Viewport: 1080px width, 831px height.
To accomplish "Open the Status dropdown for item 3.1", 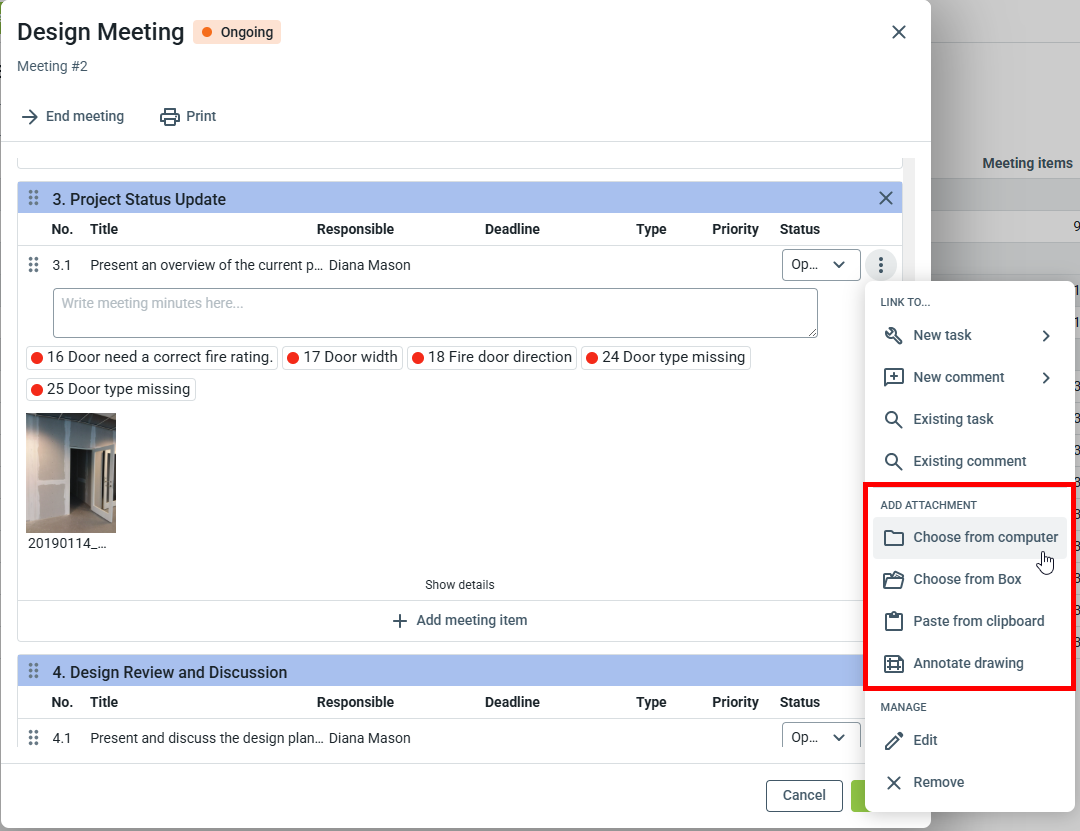I will click(x=820, y=265).
